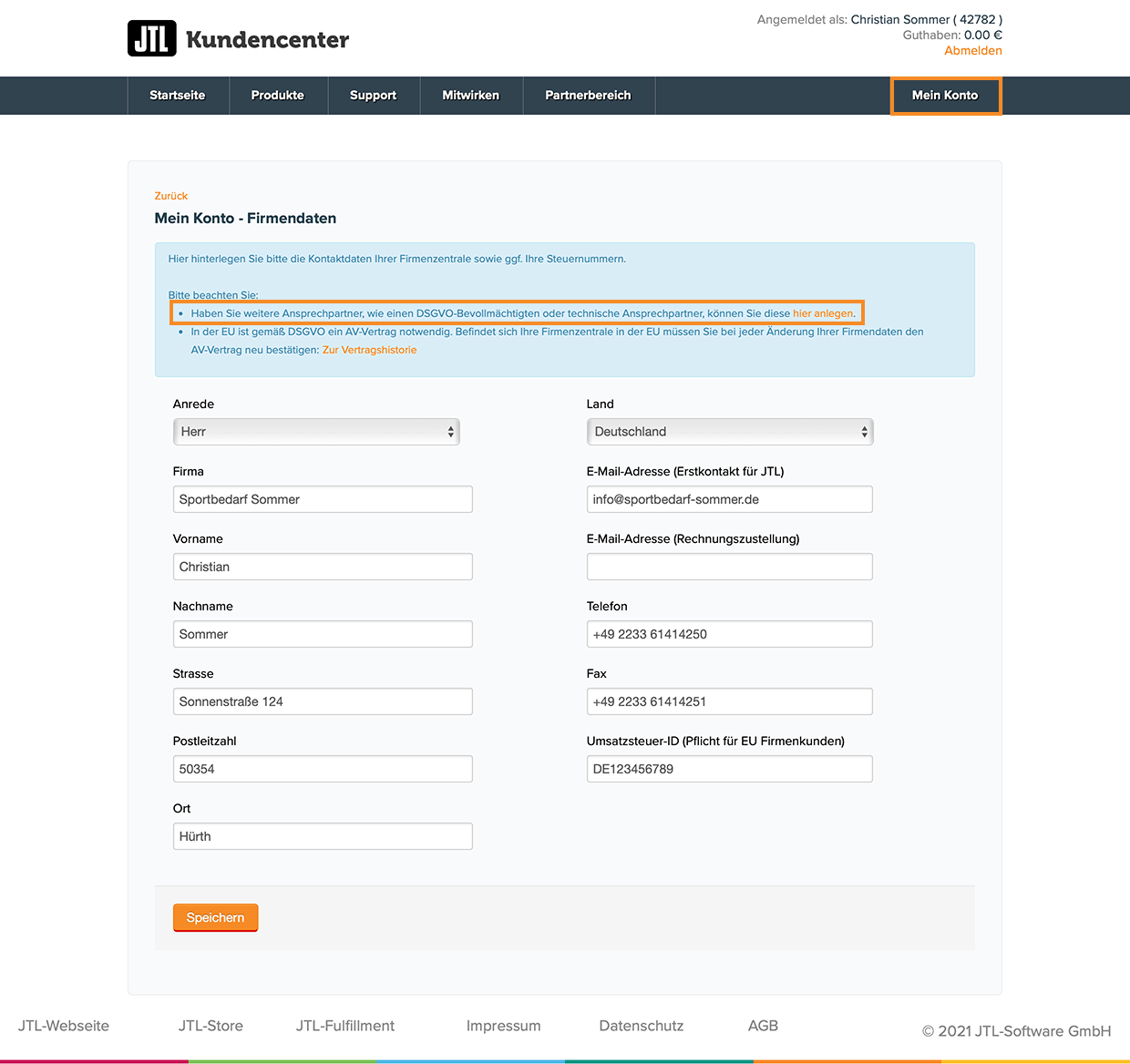
Task: Select the Postleitzahl field
Action: tap(323, 769)
